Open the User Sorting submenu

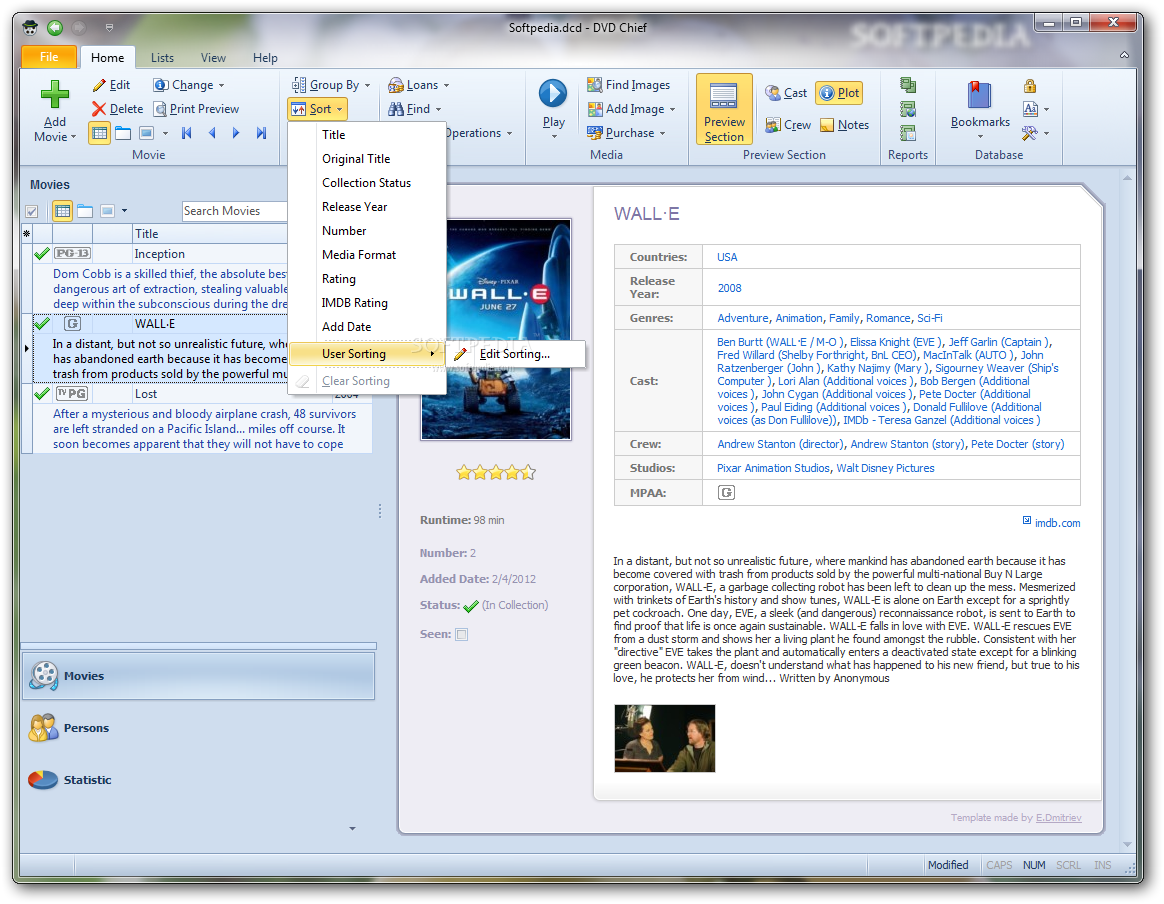click(367, 354)
